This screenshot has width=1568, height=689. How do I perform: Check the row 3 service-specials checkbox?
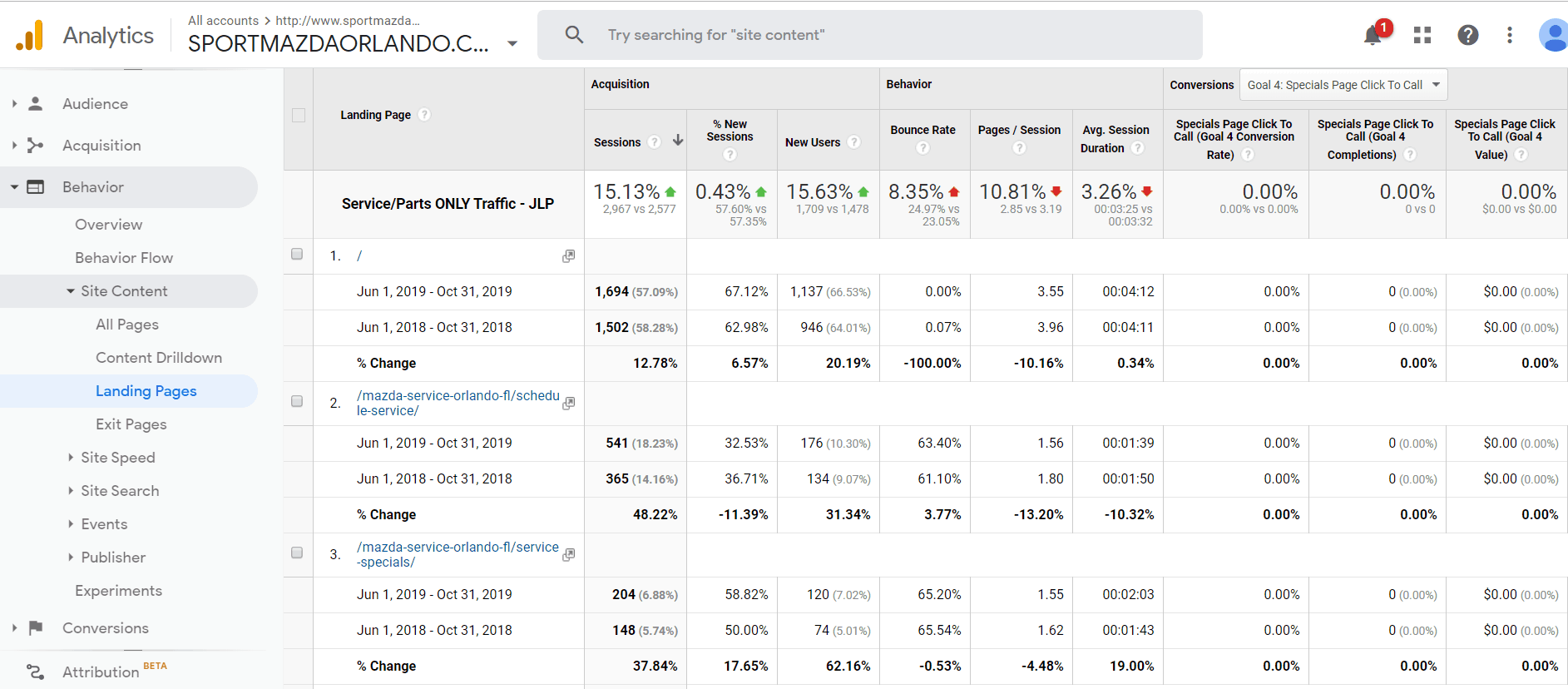coord(297,553)
